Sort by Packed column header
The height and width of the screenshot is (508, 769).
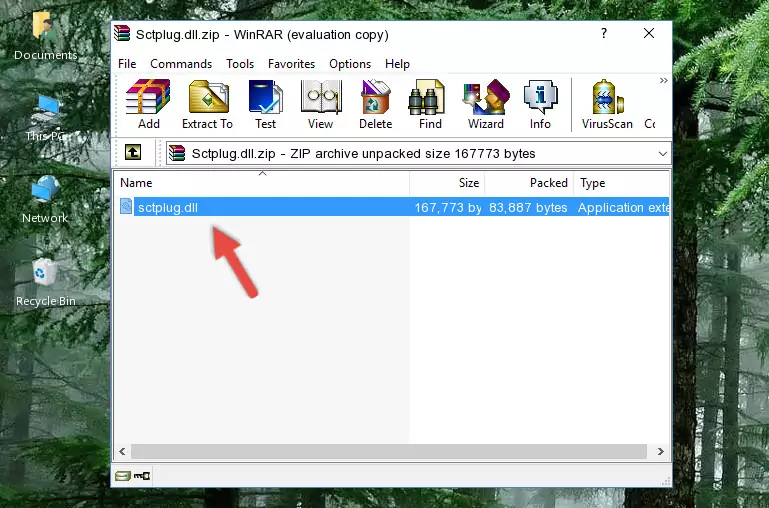pyautogui.click(x=529, y=183)
